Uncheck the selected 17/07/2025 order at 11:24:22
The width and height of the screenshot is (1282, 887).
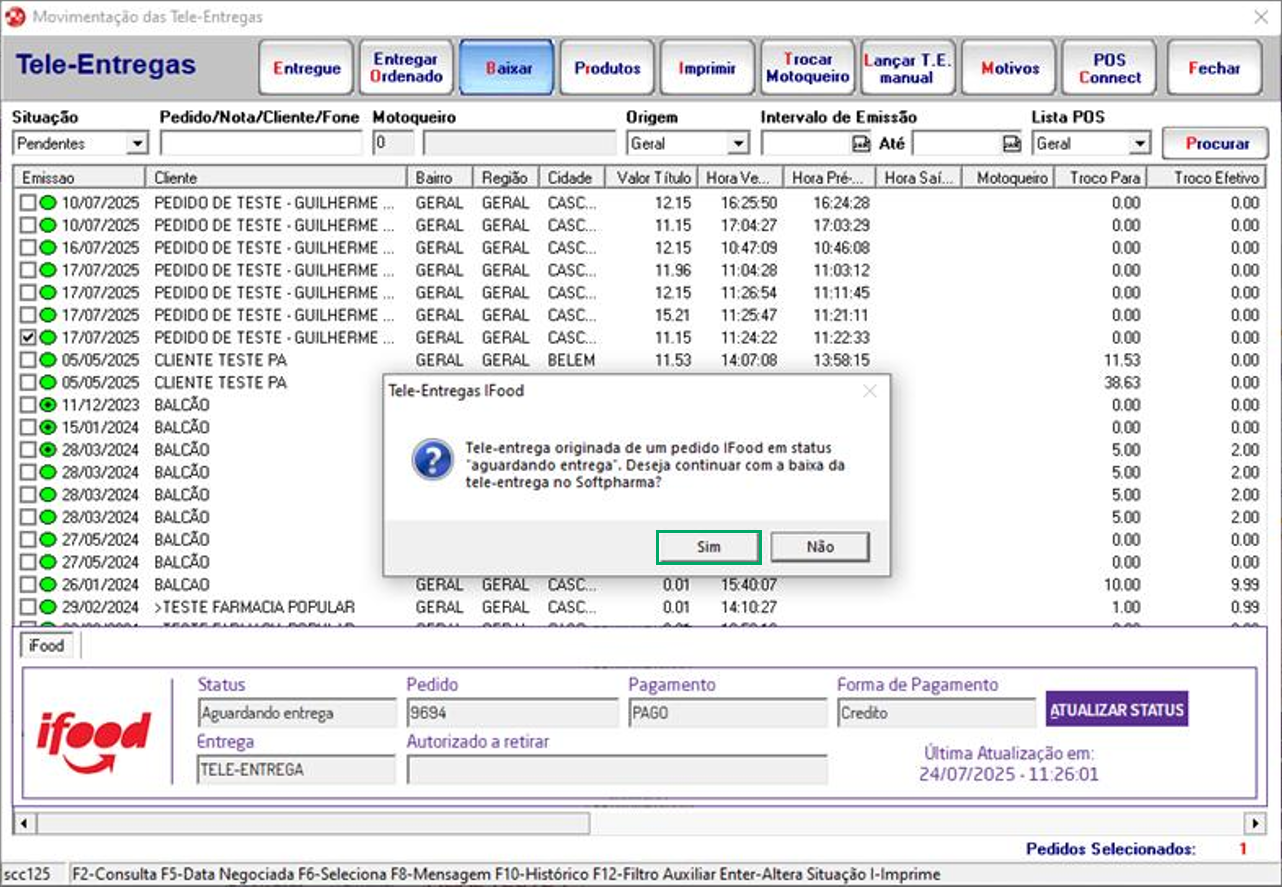point(28,338)
